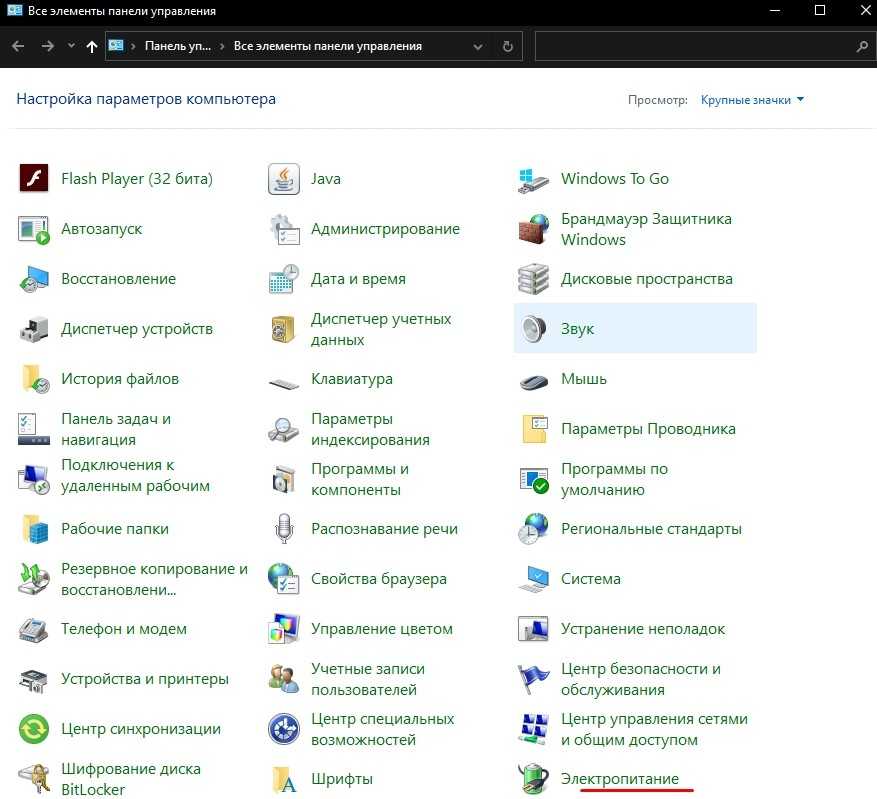Click the Центр синхронизации green icon

(x=34, y=729)
